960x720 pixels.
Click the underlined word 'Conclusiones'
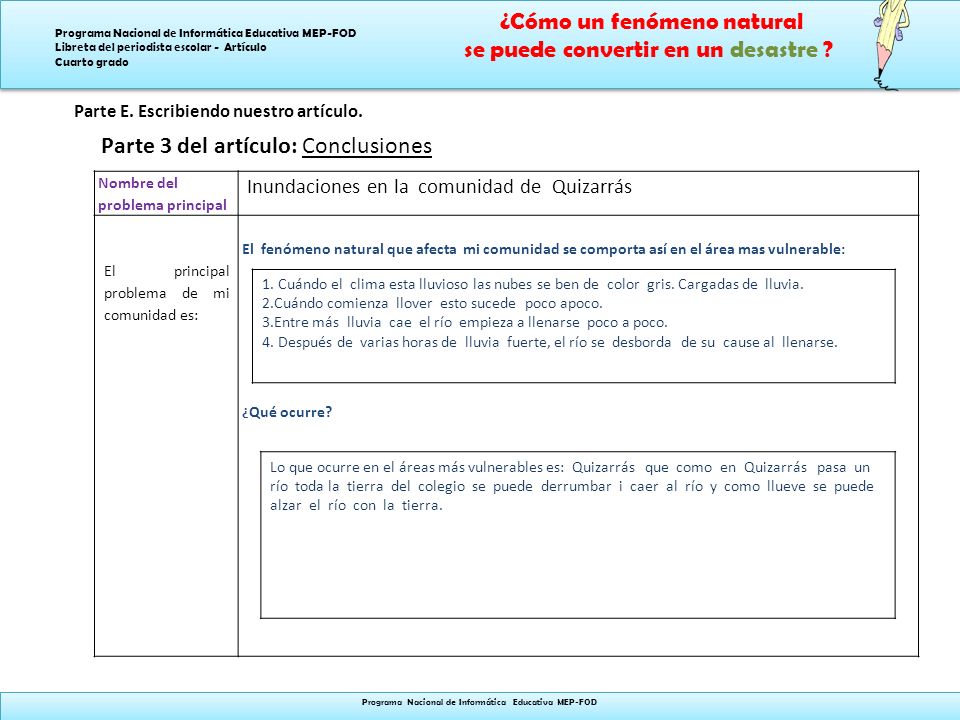coord(367,146)
